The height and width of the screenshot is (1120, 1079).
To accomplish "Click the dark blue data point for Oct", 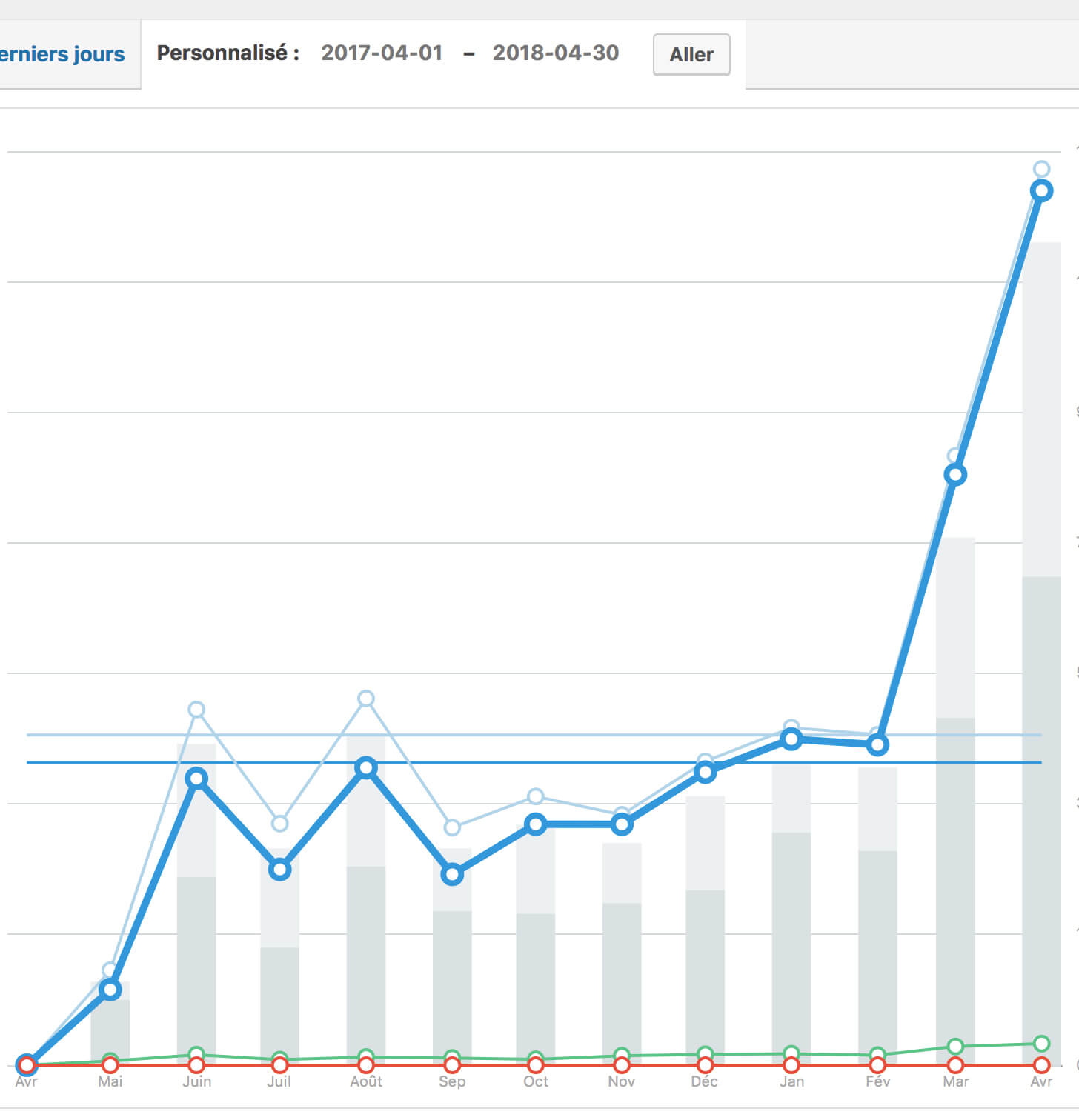I will [x=536, y=824].
